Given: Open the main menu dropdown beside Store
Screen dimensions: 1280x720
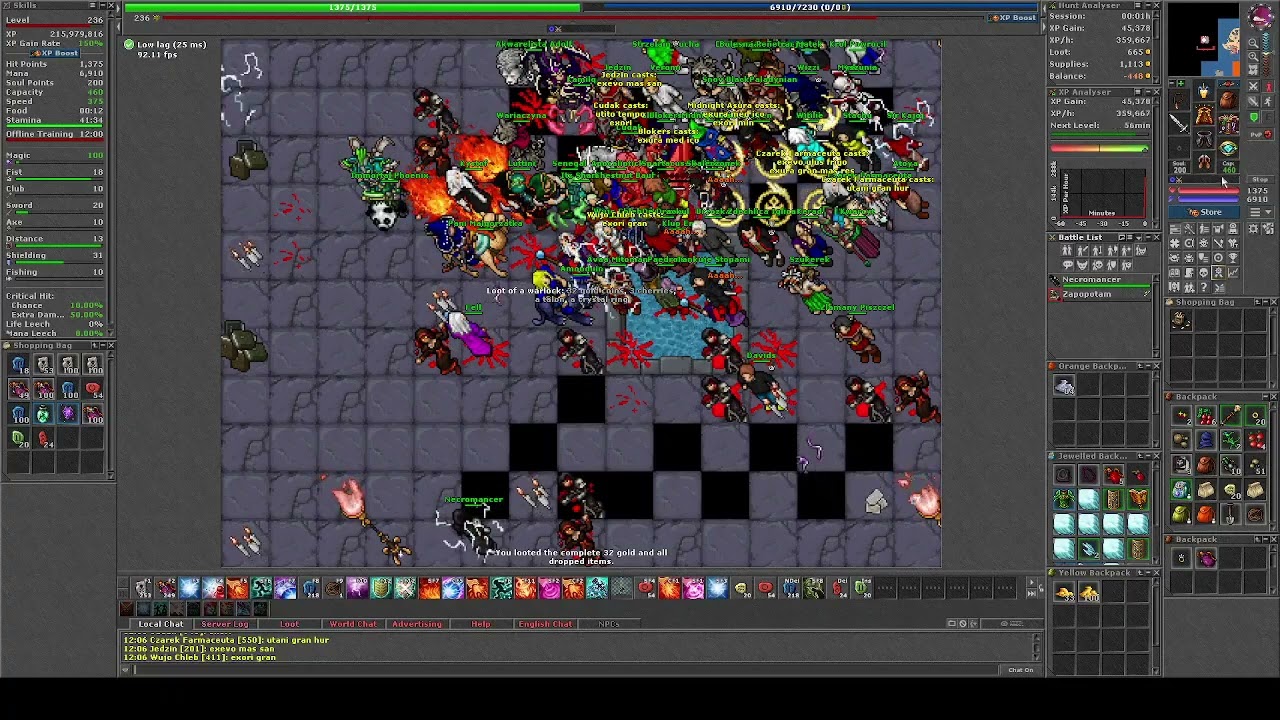Looking at the screenshot, I should tap(1261, 212).
